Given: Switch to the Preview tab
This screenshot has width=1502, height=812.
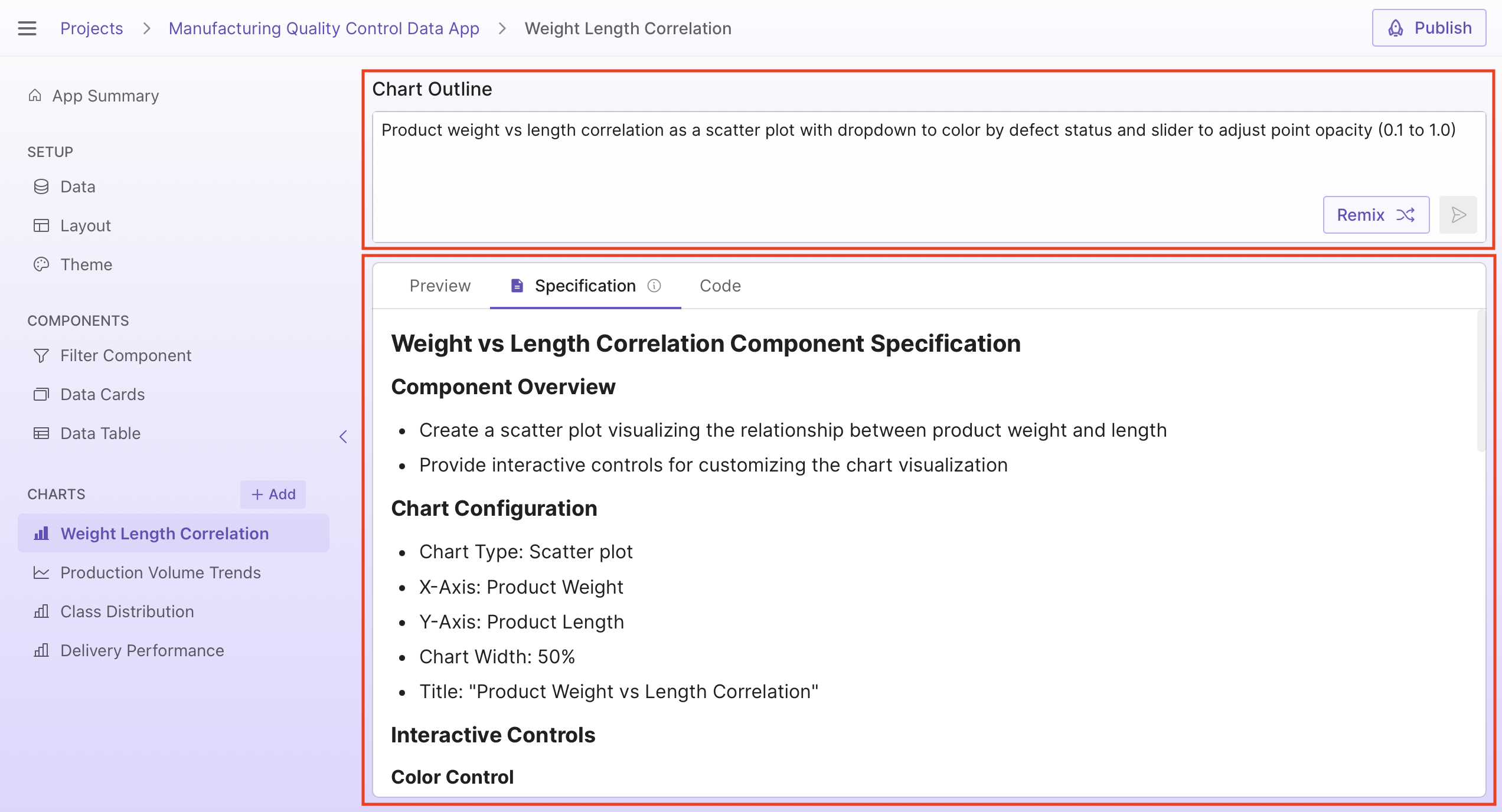Looking at the screenshot, I should (440, 286).
